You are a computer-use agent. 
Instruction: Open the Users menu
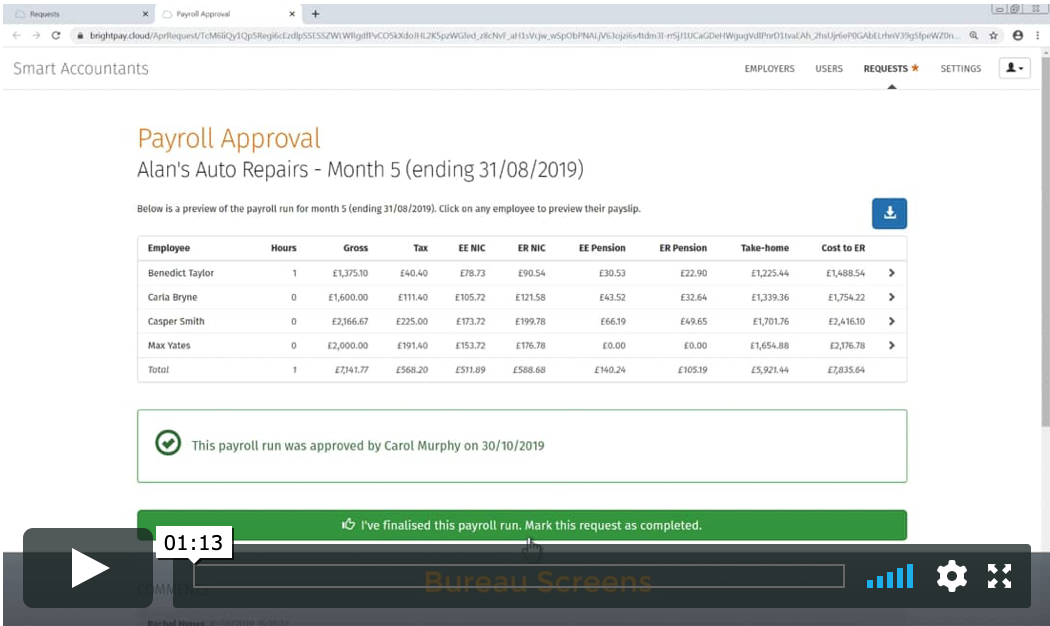829,68
